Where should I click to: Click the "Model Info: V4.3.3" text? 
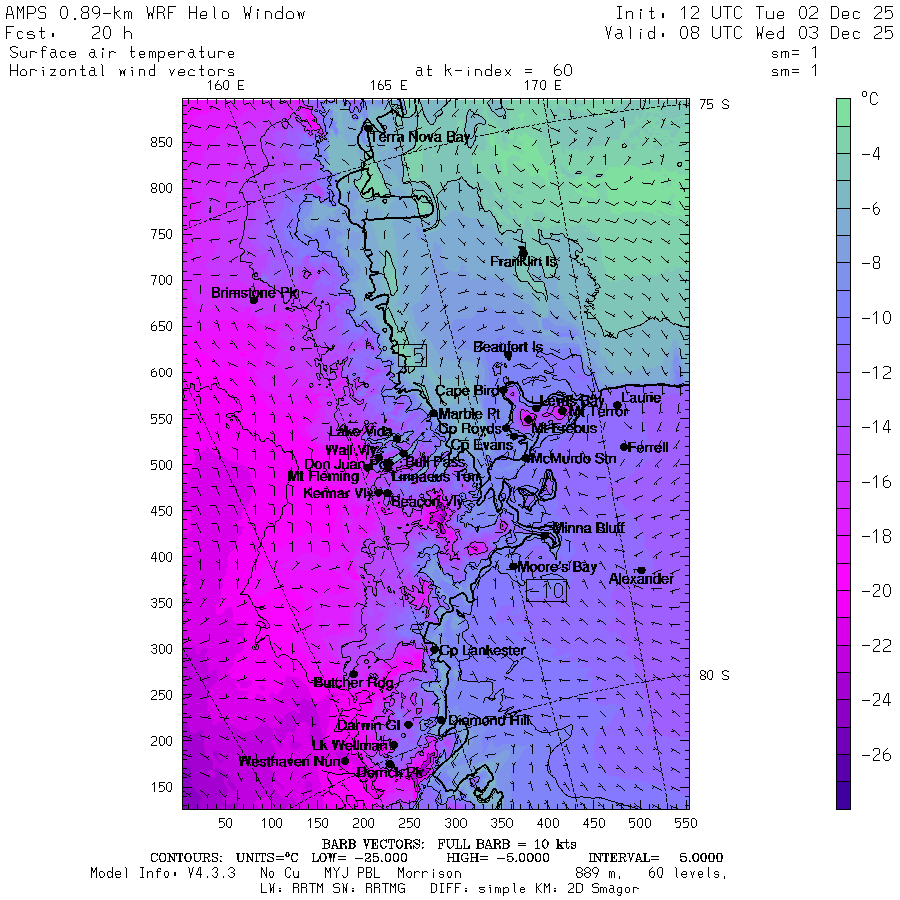[x=163, y=874]
